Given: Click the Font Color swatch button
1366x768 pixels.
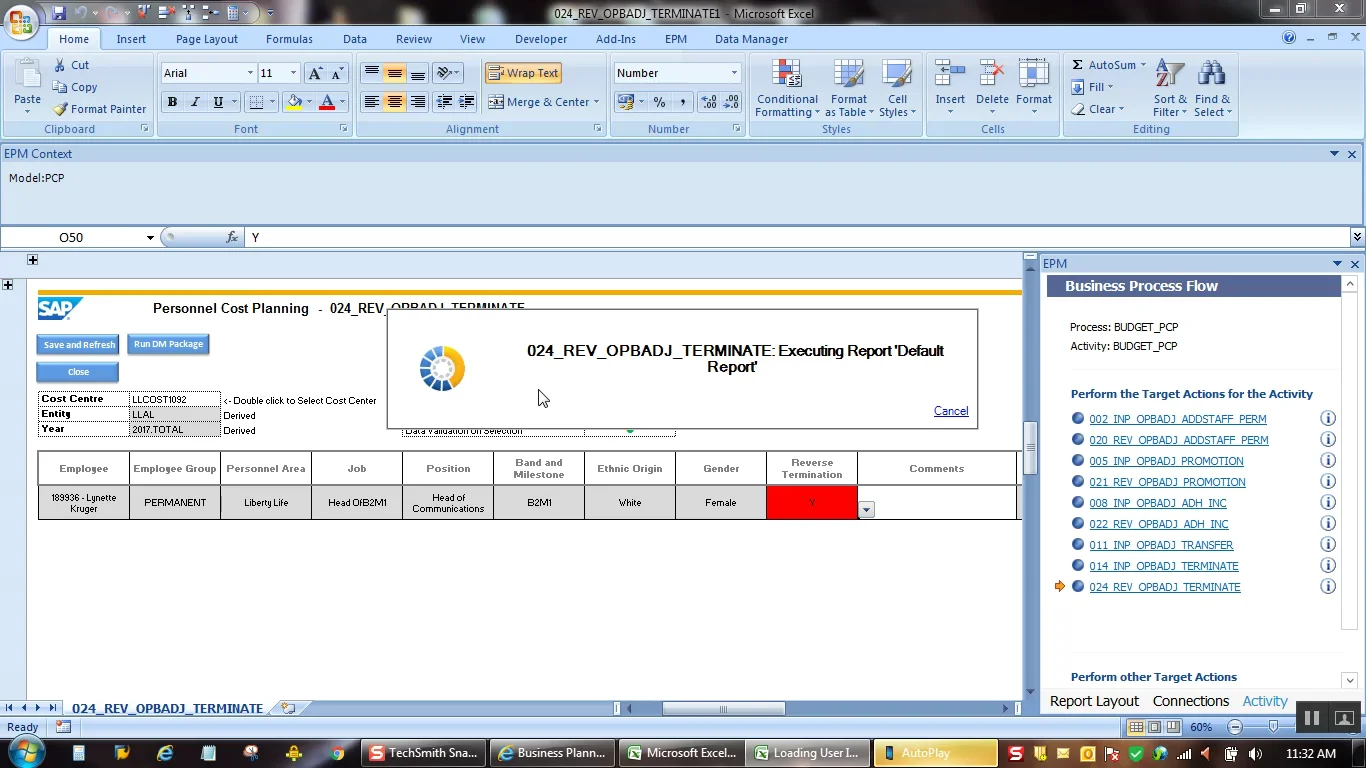Looking at the screenshot, I should (x=327, y=102).
